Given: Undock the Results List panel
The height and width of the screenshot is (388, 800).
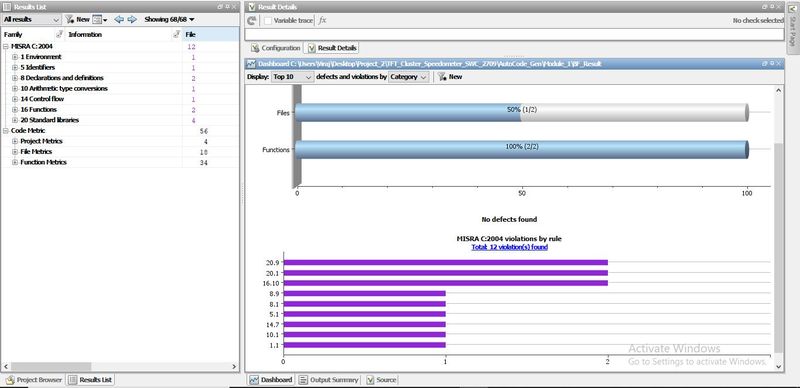Looking at the screenshot, I should click(x=220, y=7).
